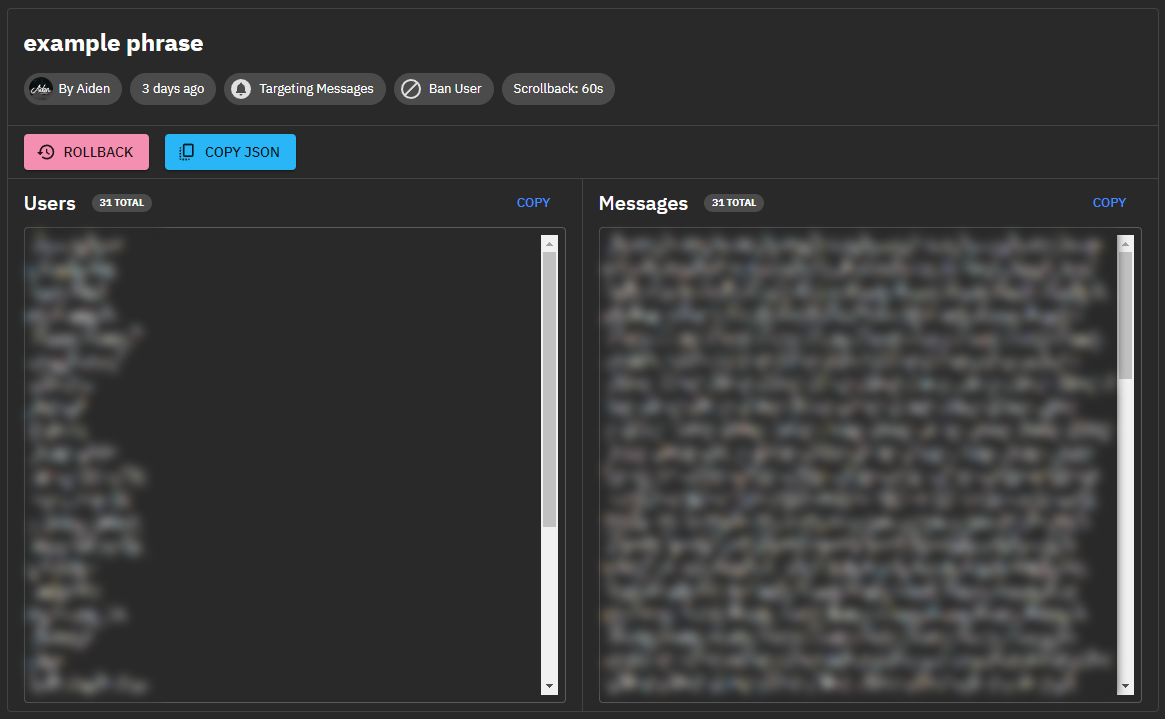Click COPY above the Users list
The image size is (1165, 719).
pos(533,202)
